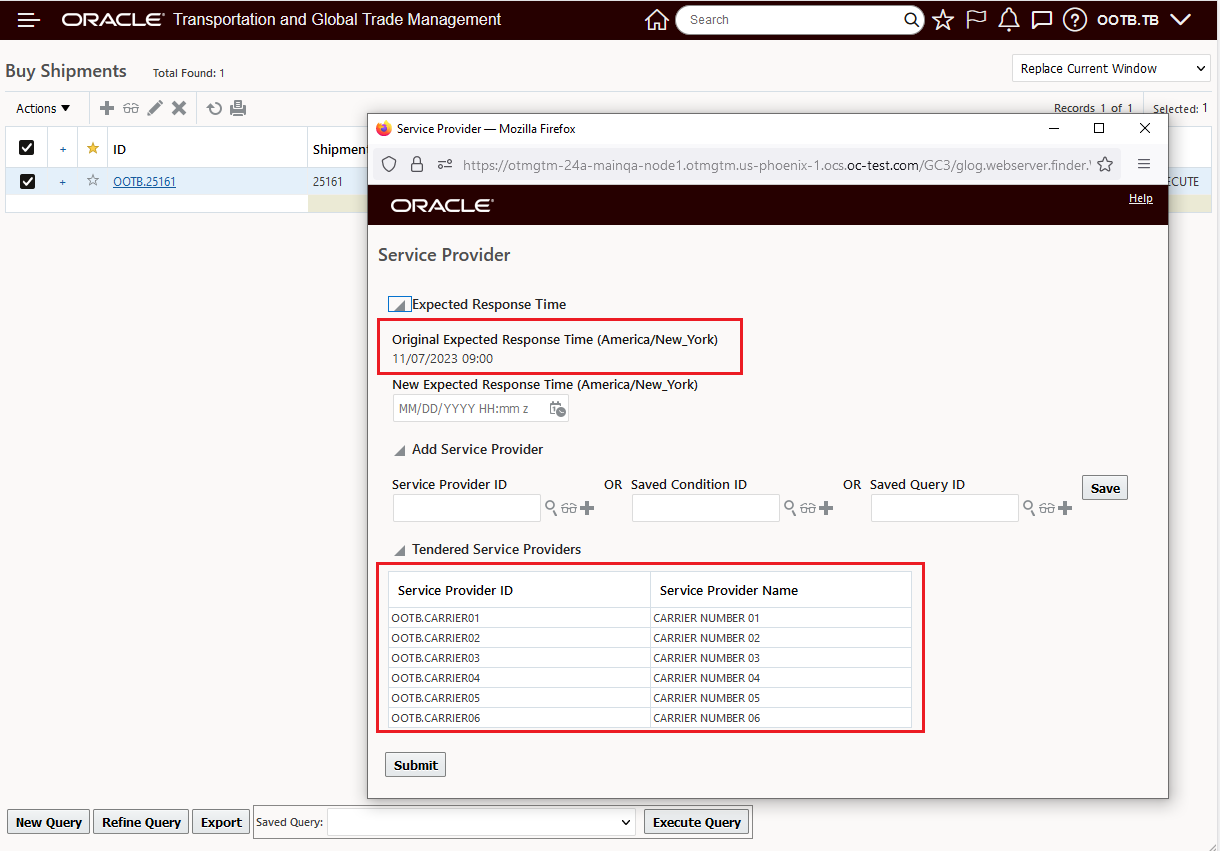The height and width of the screenshot is (851, 1220).
Task: Toggle favorite star for OOTB.25161
Action: 93,181
